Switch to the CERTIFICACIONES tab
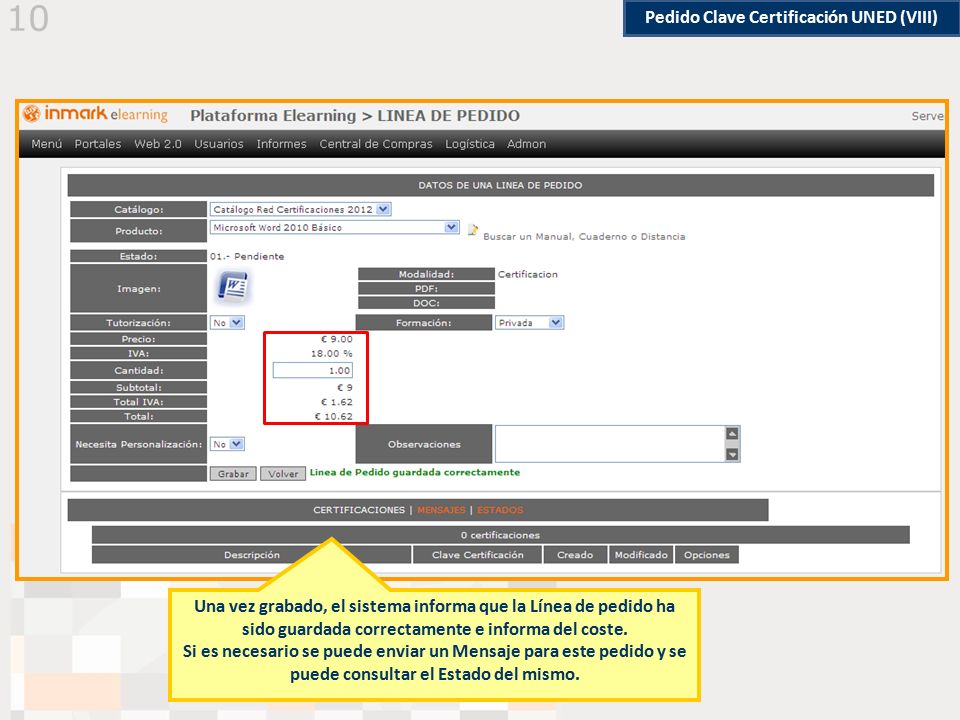 point(359,510)
